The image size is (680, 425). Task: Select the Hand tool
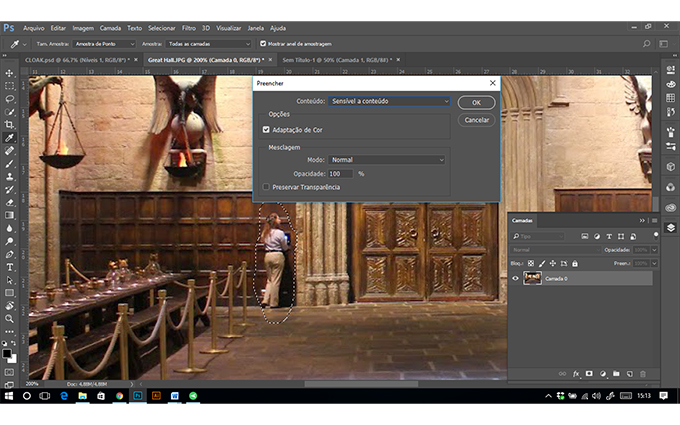9,306
